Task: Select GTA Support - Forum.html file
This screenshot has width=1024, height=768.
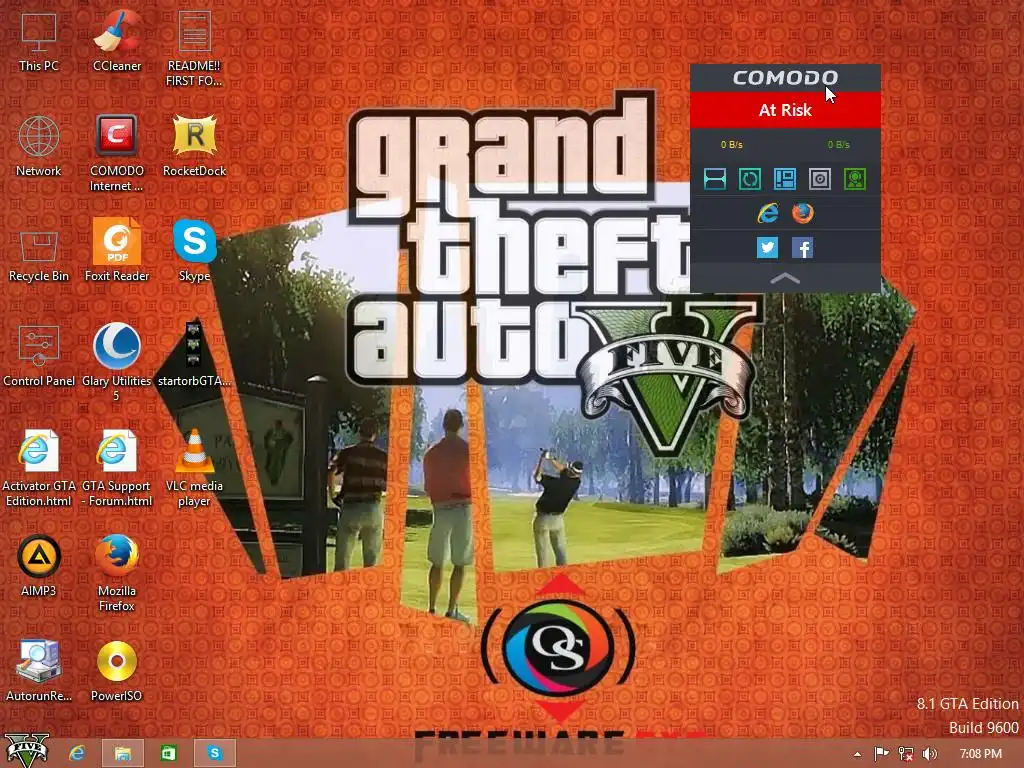Action: [117, 469]
